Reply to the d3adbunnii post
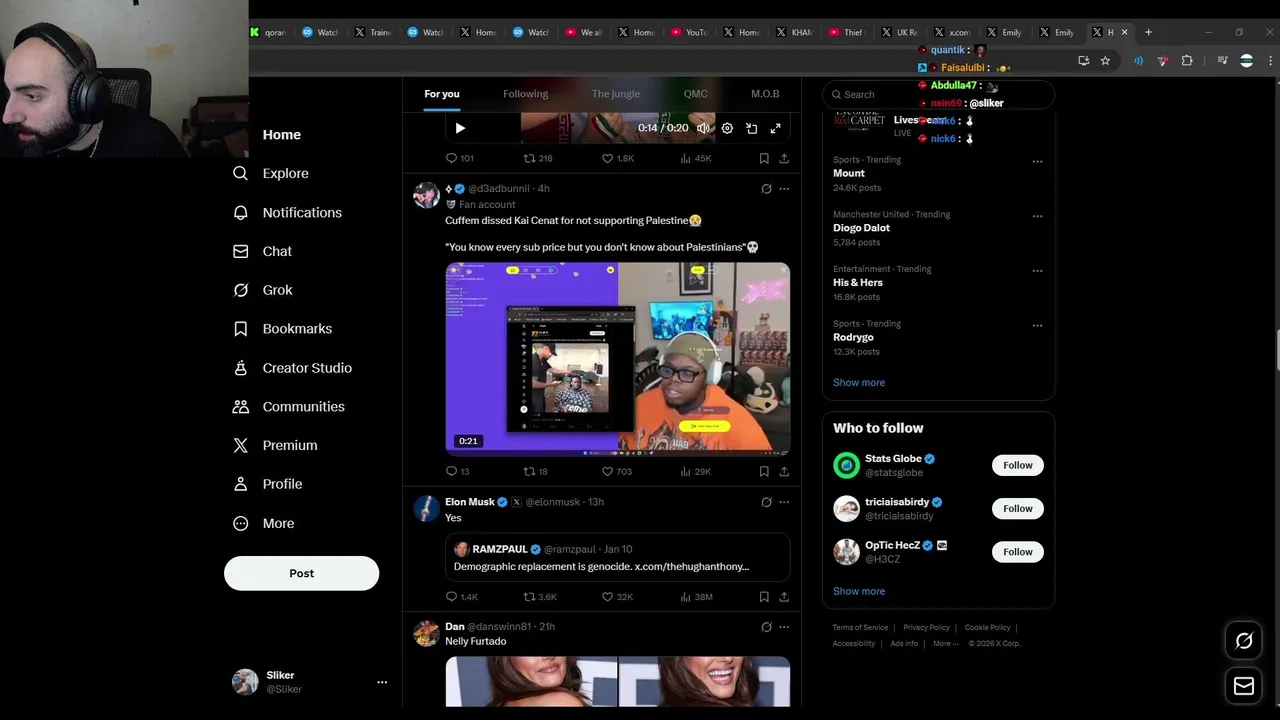This screenshot has height=720, width=1280. 457,471
